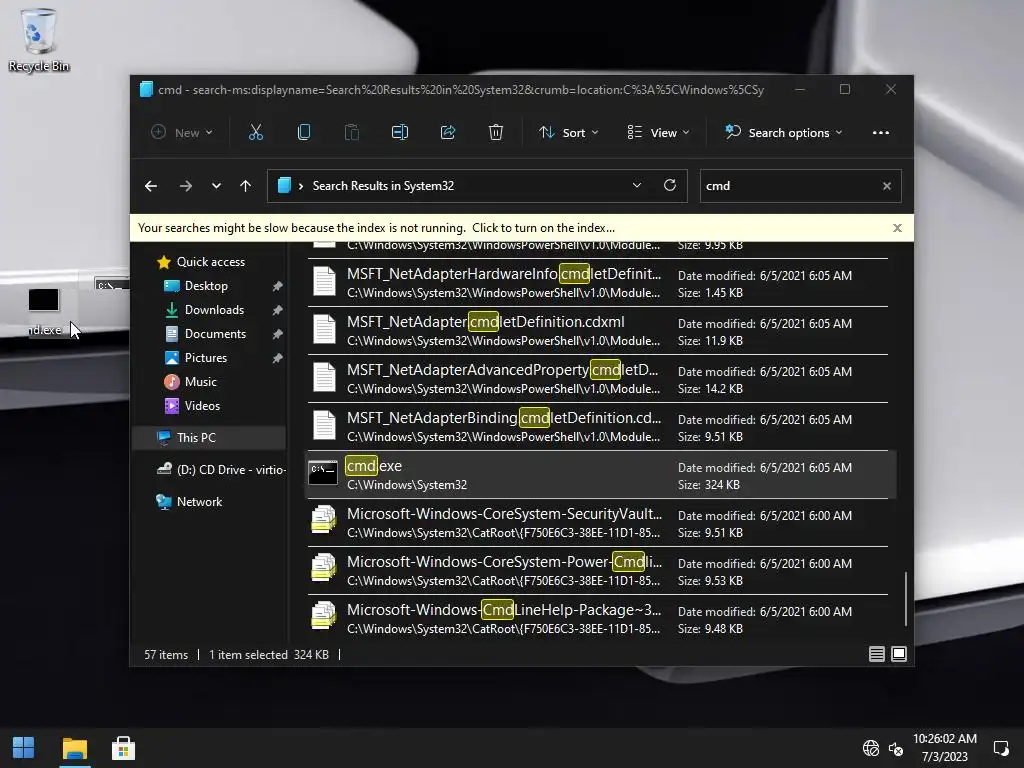Select Microsoft-Windows-CmdLineHelp-Package file
The height and width of the screenshot is (768, 1024).
[x=598, y=619]
